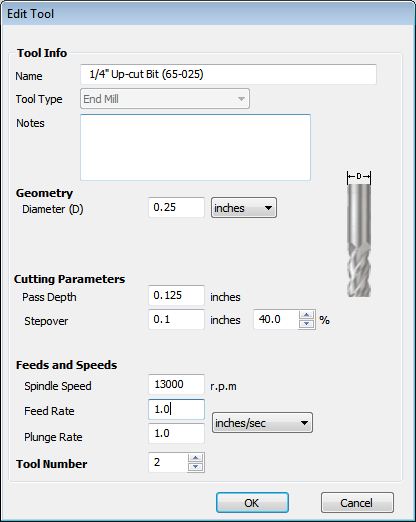The height and width of the screenshot is (522, 416).
Task: Decrement Tool Number using down arrow
Action: (x=196, y=467)
